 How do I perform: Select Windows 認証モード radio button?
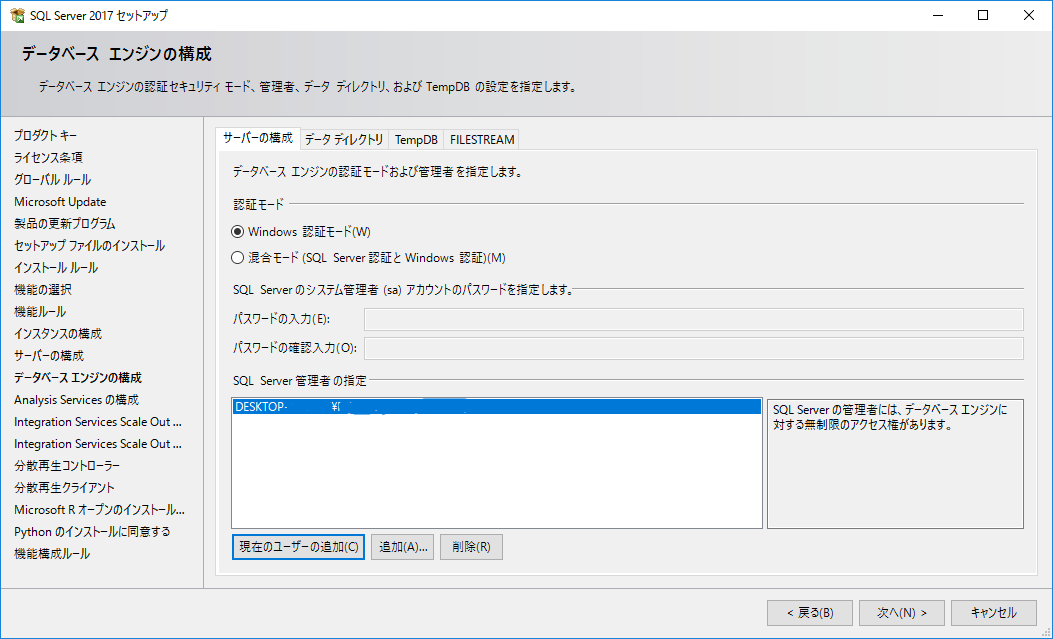(x=238, y=231)
